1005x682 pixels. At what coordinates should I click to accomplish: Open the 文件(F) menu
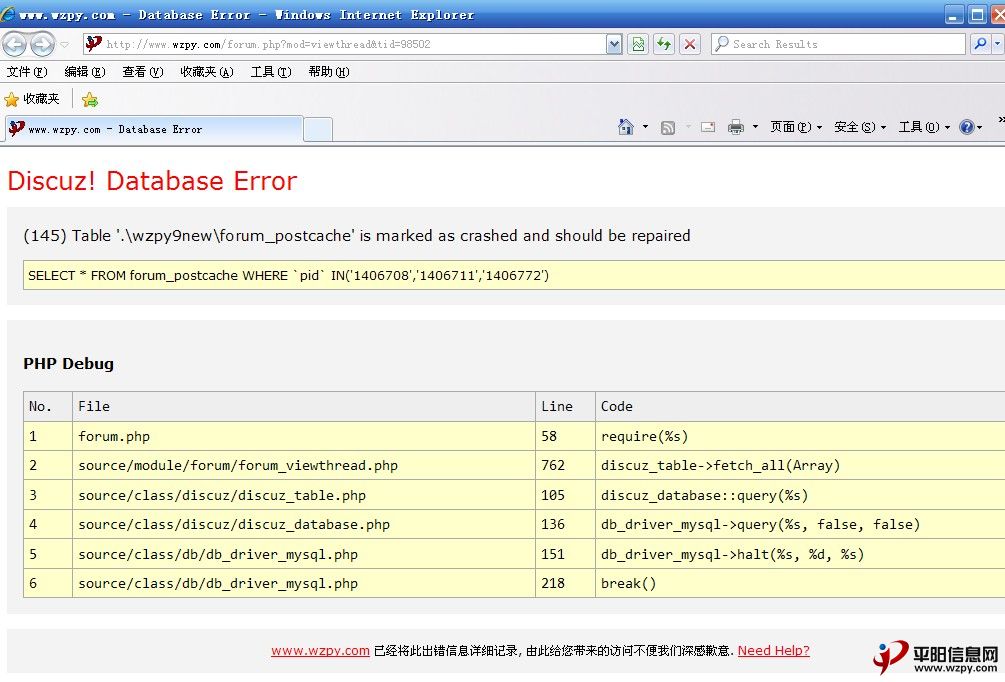pos(27,72)
